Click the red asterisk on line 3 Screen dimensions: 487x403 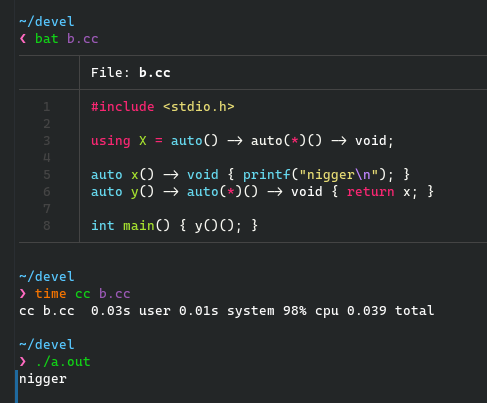pyautogui.click(x=295, y=141)
